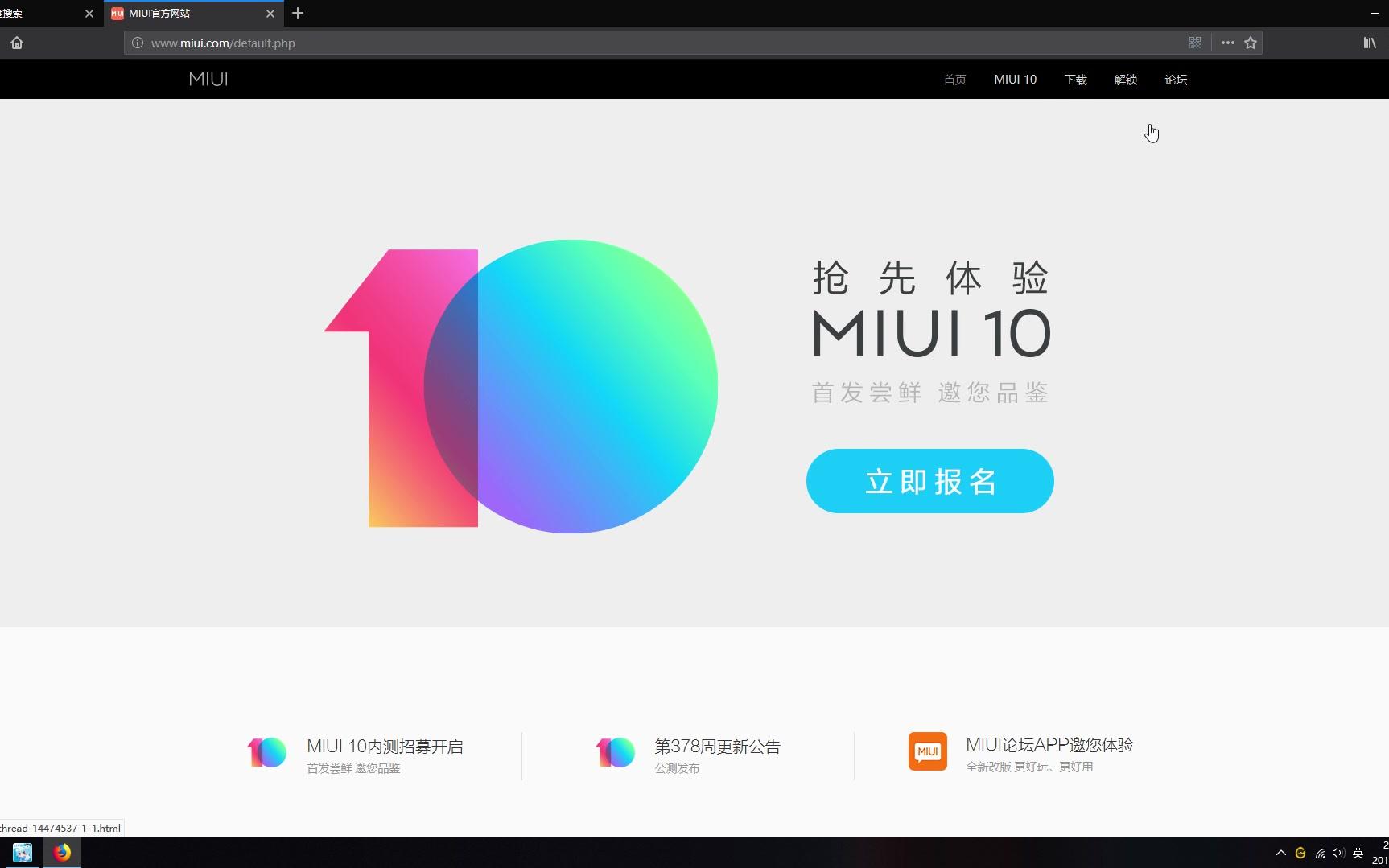Select 下载 in the site navigation

point(1075,79)
